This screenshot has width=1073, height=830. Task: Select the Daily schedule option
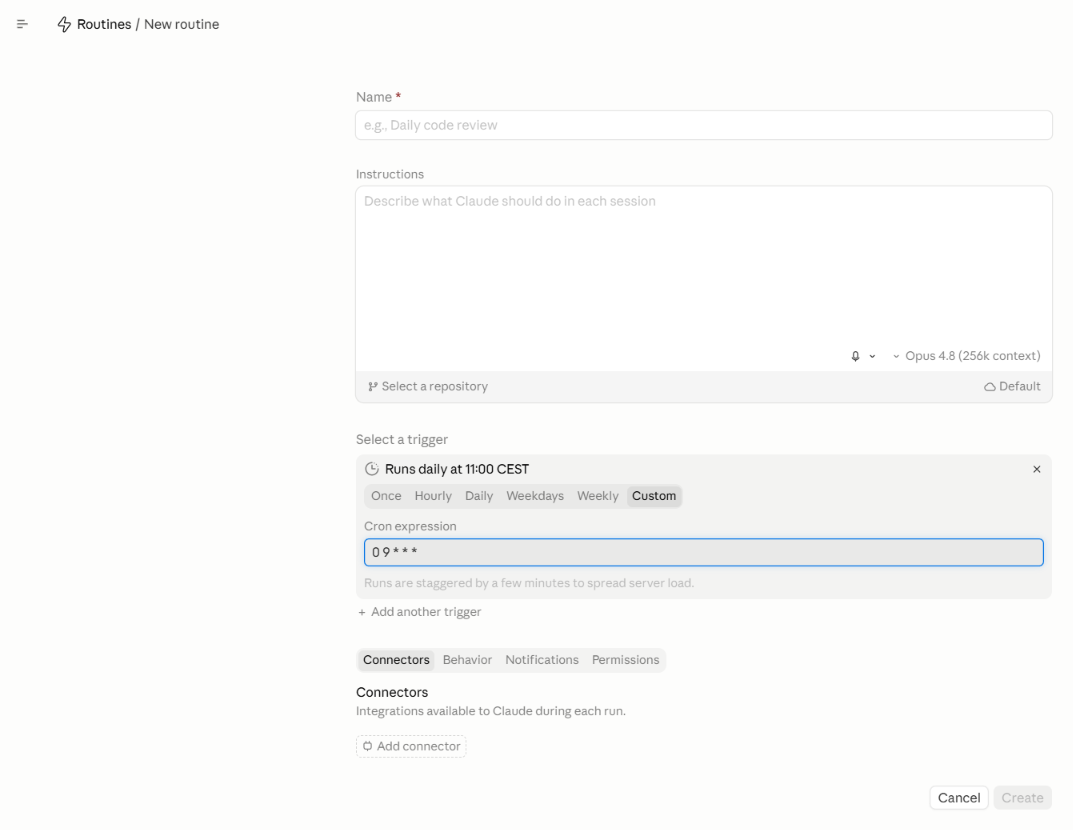pyautogui.click(x=479, y=495)
